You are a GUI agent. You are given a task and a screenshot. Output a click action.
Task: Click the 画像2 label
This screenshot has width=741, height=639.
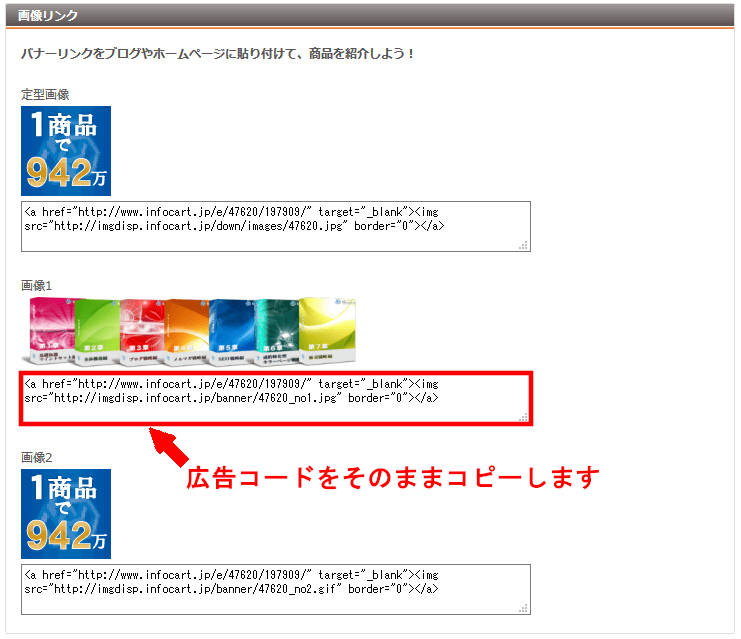[36, 458]
